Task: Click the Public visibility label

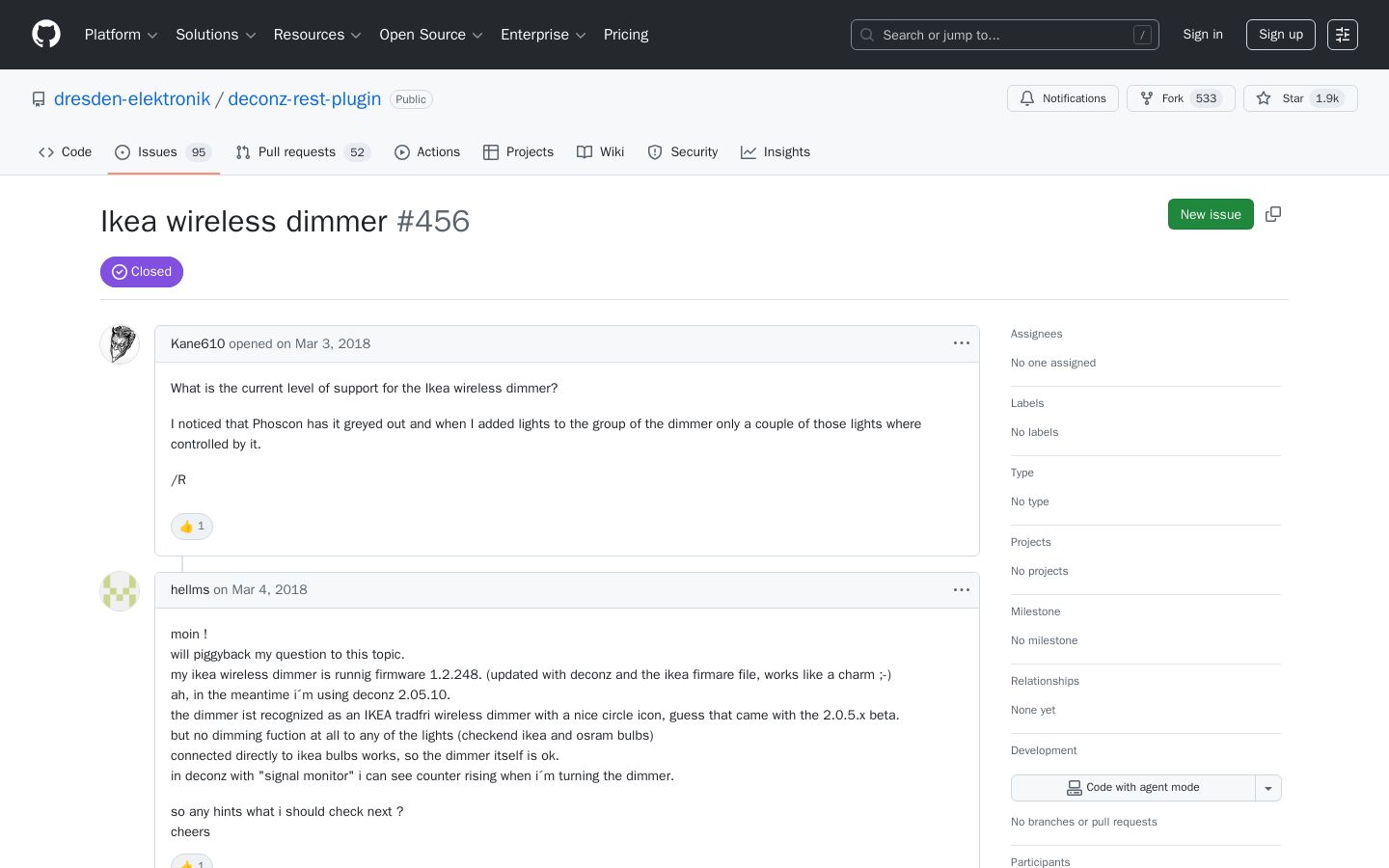Action: click(411, 99)
